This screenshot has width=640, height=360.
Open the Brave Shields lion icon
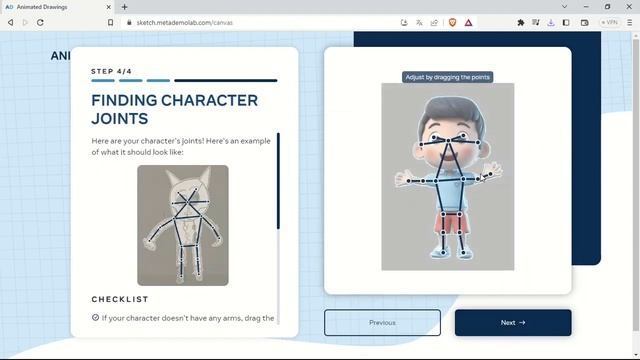[452, 22]
